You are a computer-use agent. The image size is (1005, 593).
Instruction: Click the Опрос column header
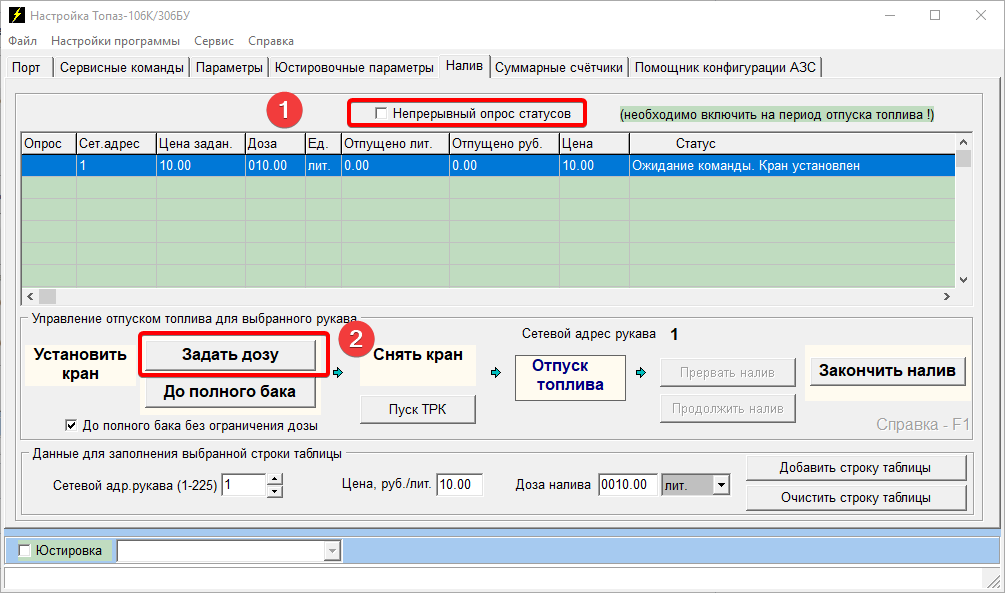49,144
